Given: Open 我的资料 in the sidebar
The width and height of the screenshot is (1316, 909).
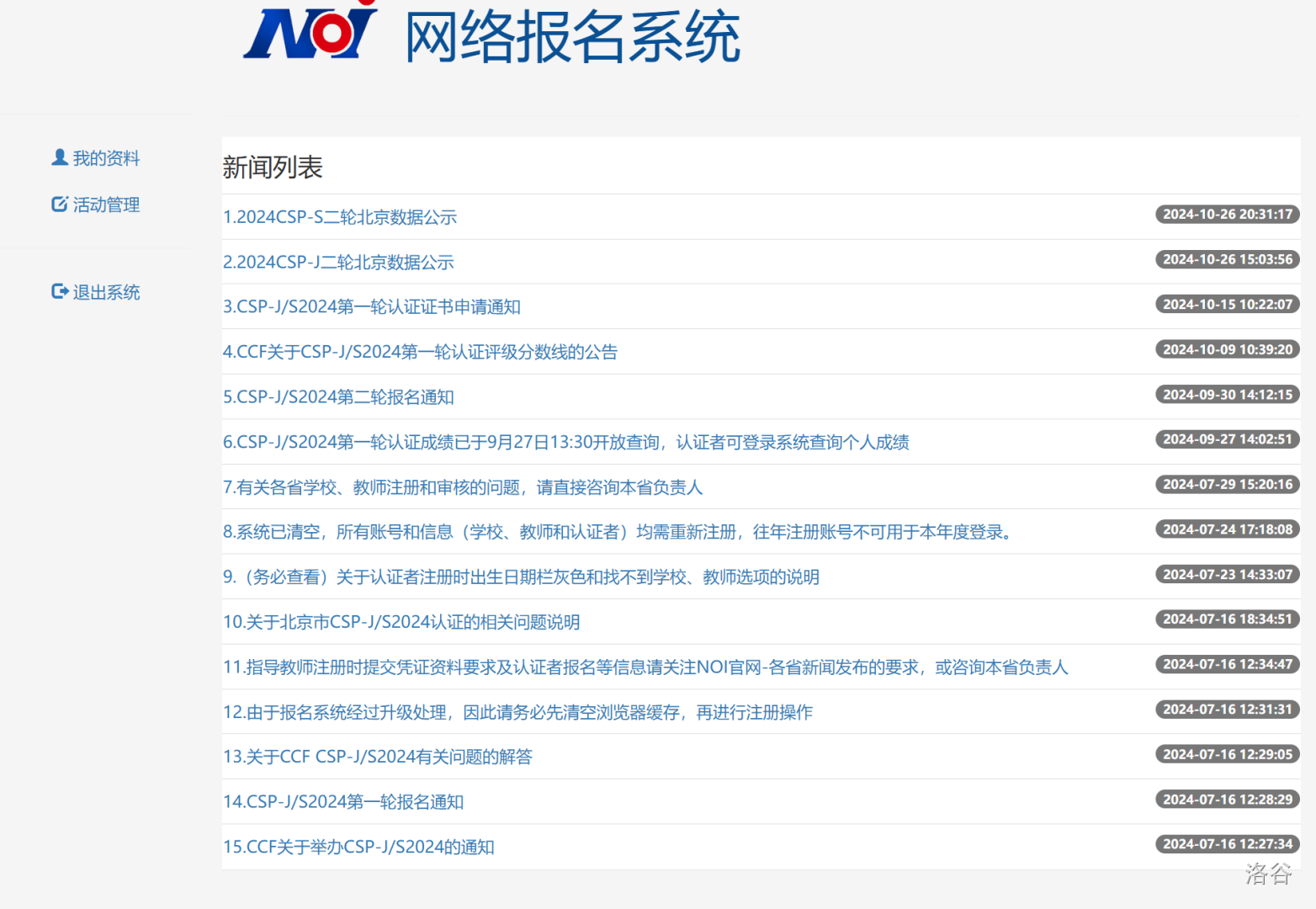Looking at the screenshot, I should click(x=106, y=158).
